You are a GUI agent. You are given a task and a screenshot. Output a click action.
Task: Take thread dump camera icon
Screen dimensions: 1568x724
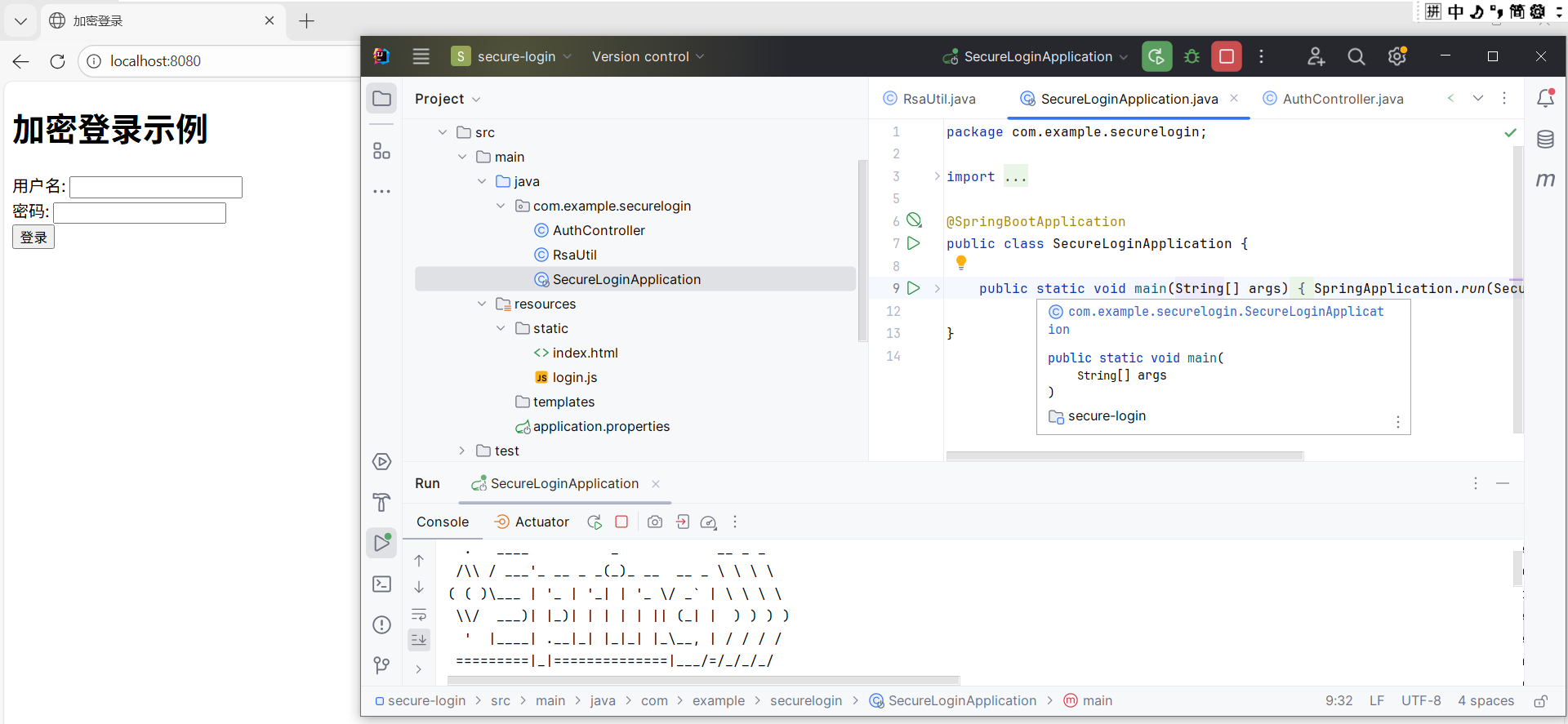[x=655, y=522]
